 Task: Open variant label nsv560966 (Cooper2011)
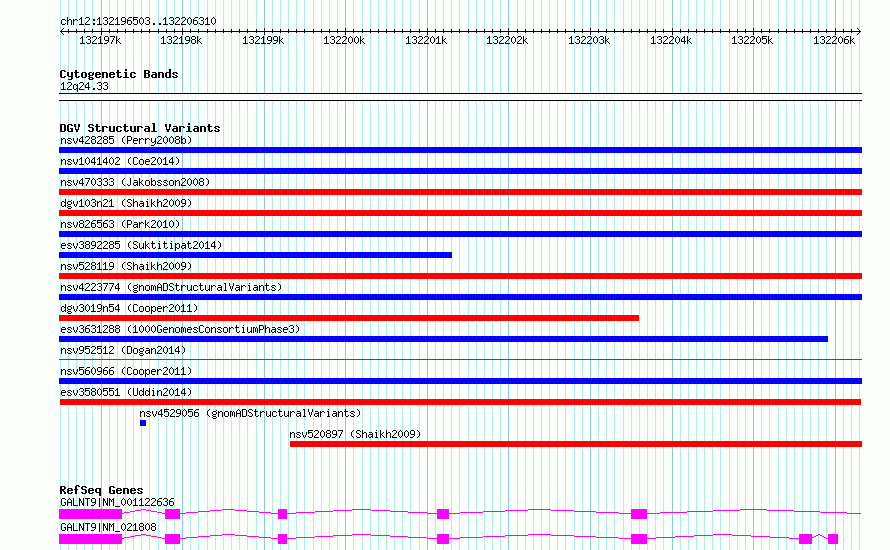(126, 371)
